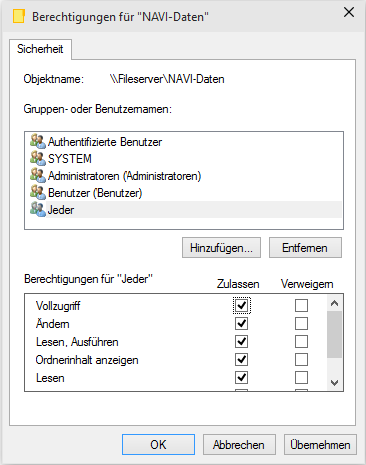Uncheck Vollzugriff allow checkbox
Viewport: 366px width, 465px height.
pyautogui.click(x=241, y=305)
